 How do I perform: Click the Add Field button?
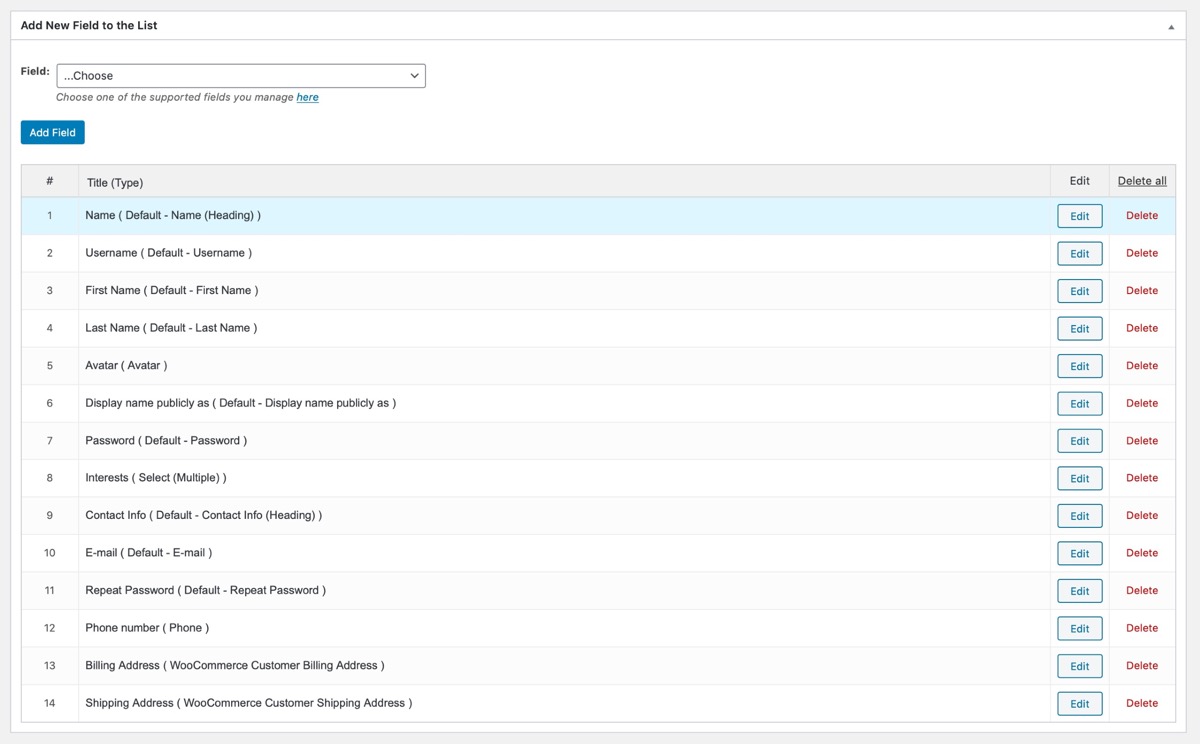click(53, 133)
